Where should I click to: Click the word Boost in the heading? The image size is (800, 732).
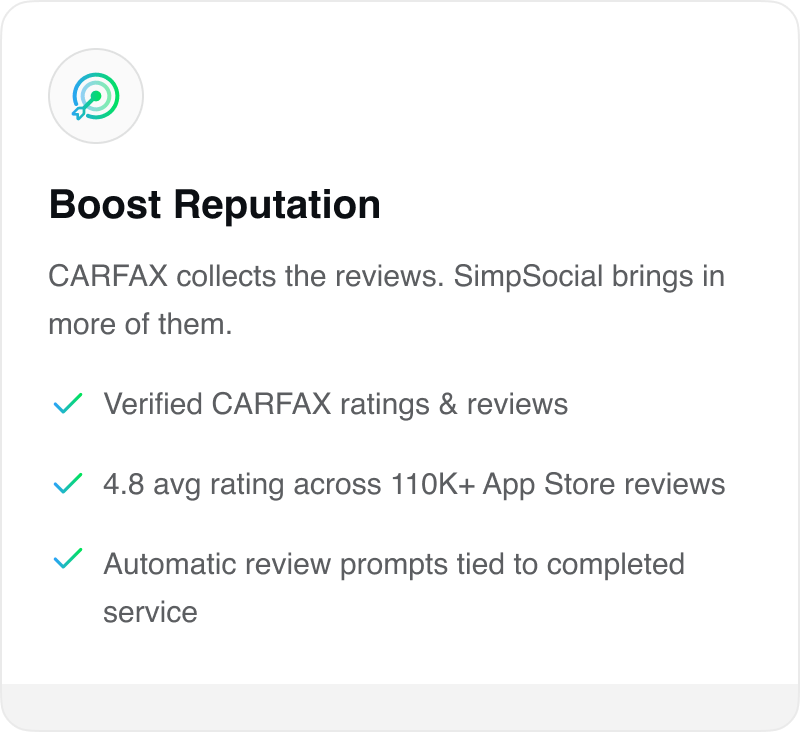pos(104,205)
